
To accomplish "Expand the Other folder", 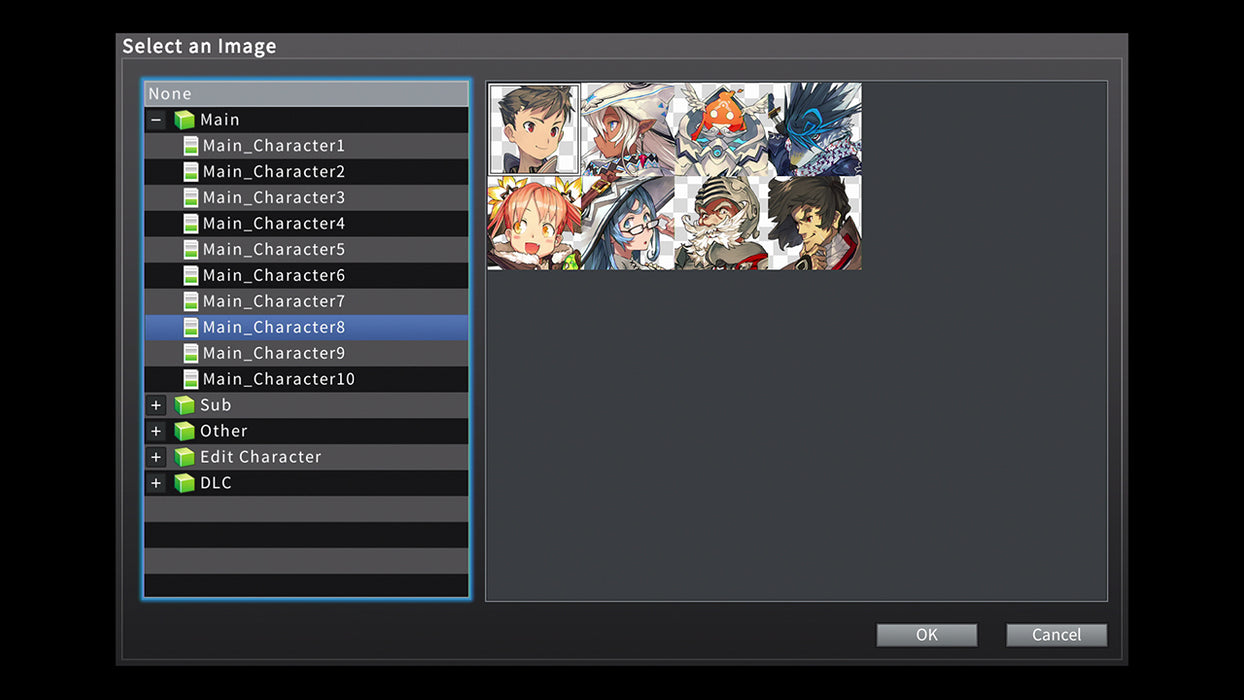I will [x=156, y=431].
